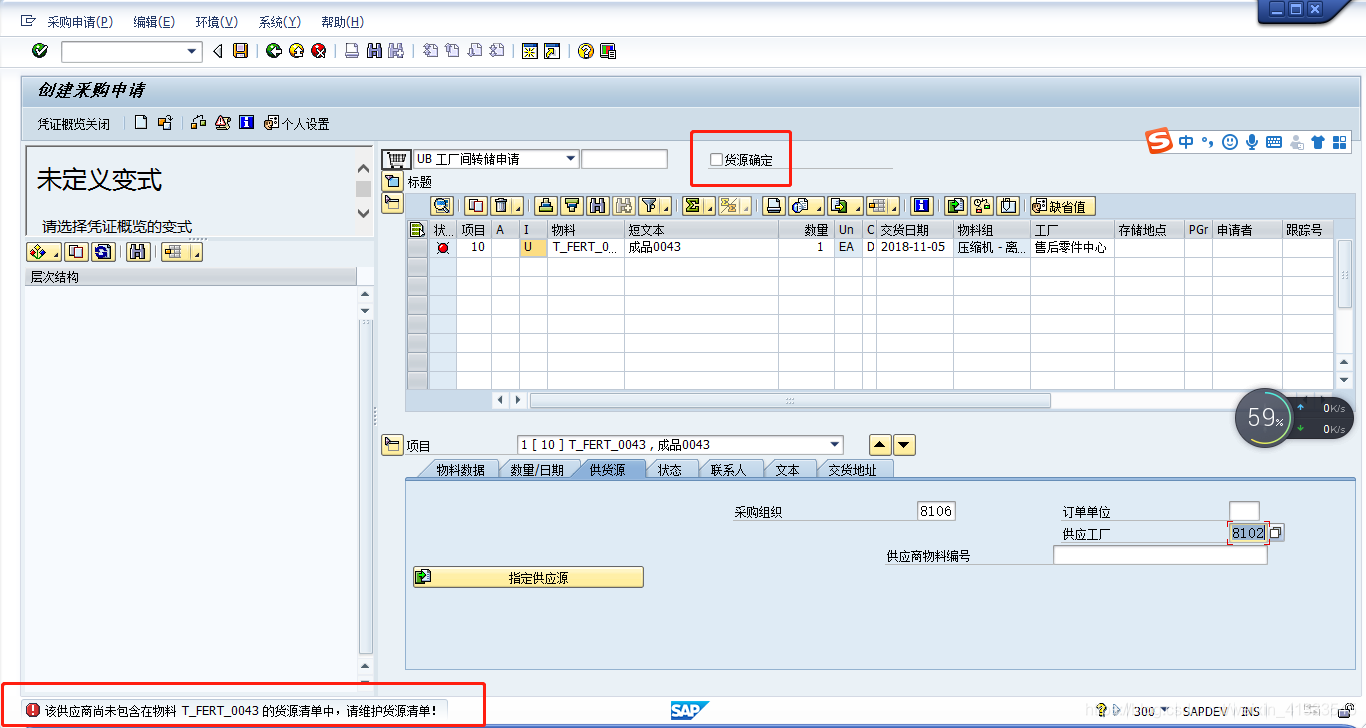Click the Print icon in top toolbar
Image resolution: width=1366 pixels, height=728 pixels.
(352, 51)
